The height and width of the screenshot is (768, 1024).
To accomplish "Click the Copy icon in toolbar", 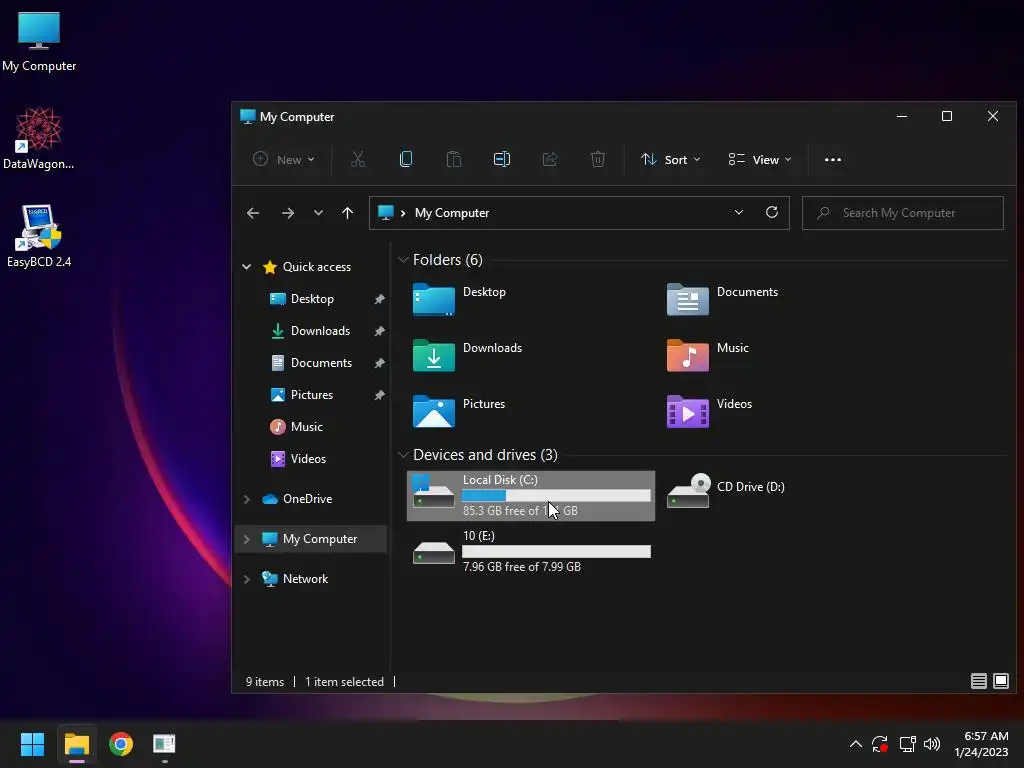I will pos(406,159).
